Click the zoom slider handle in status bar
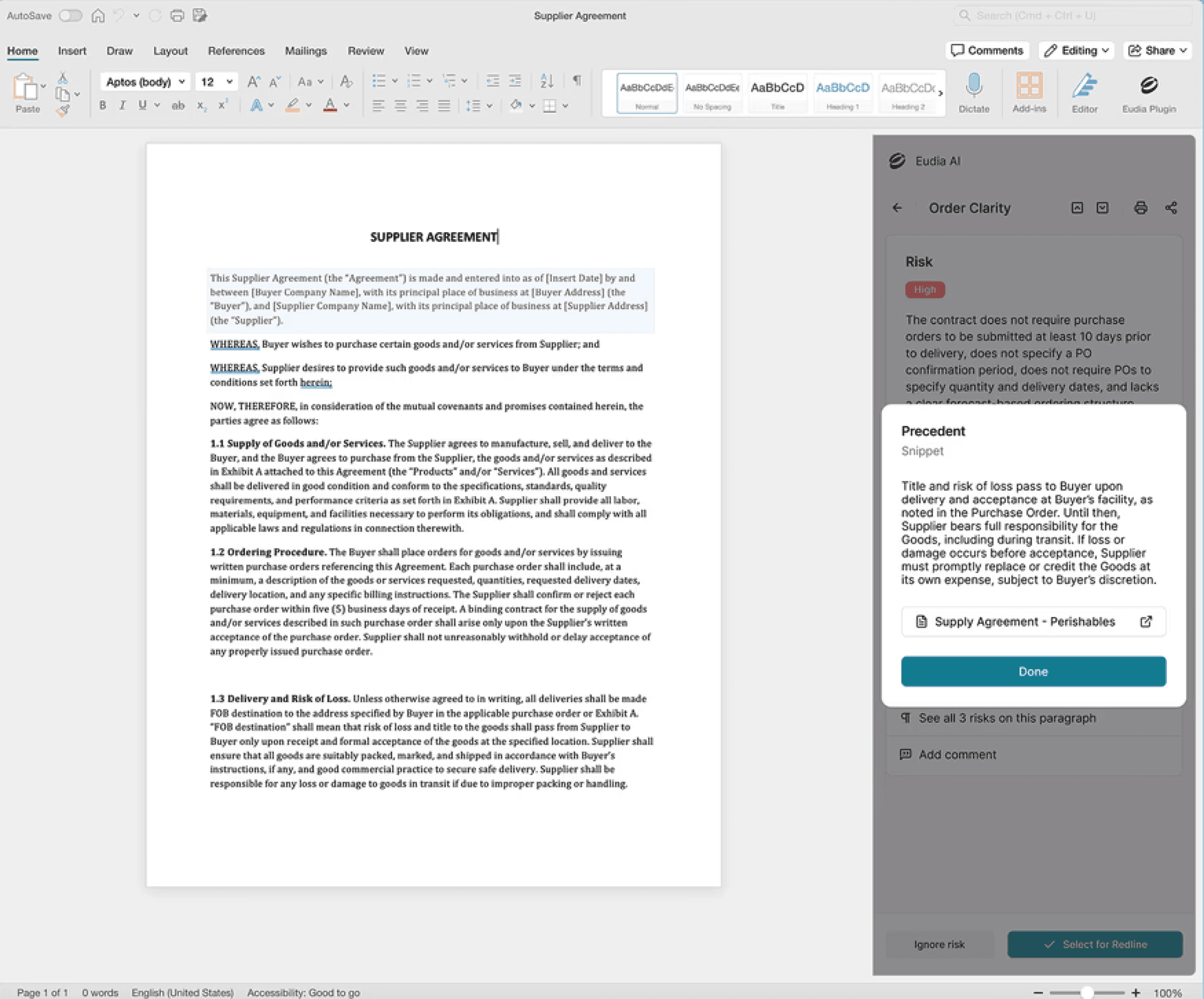1204x999 pixels. pyautogui.click(x=1086, y=993)
